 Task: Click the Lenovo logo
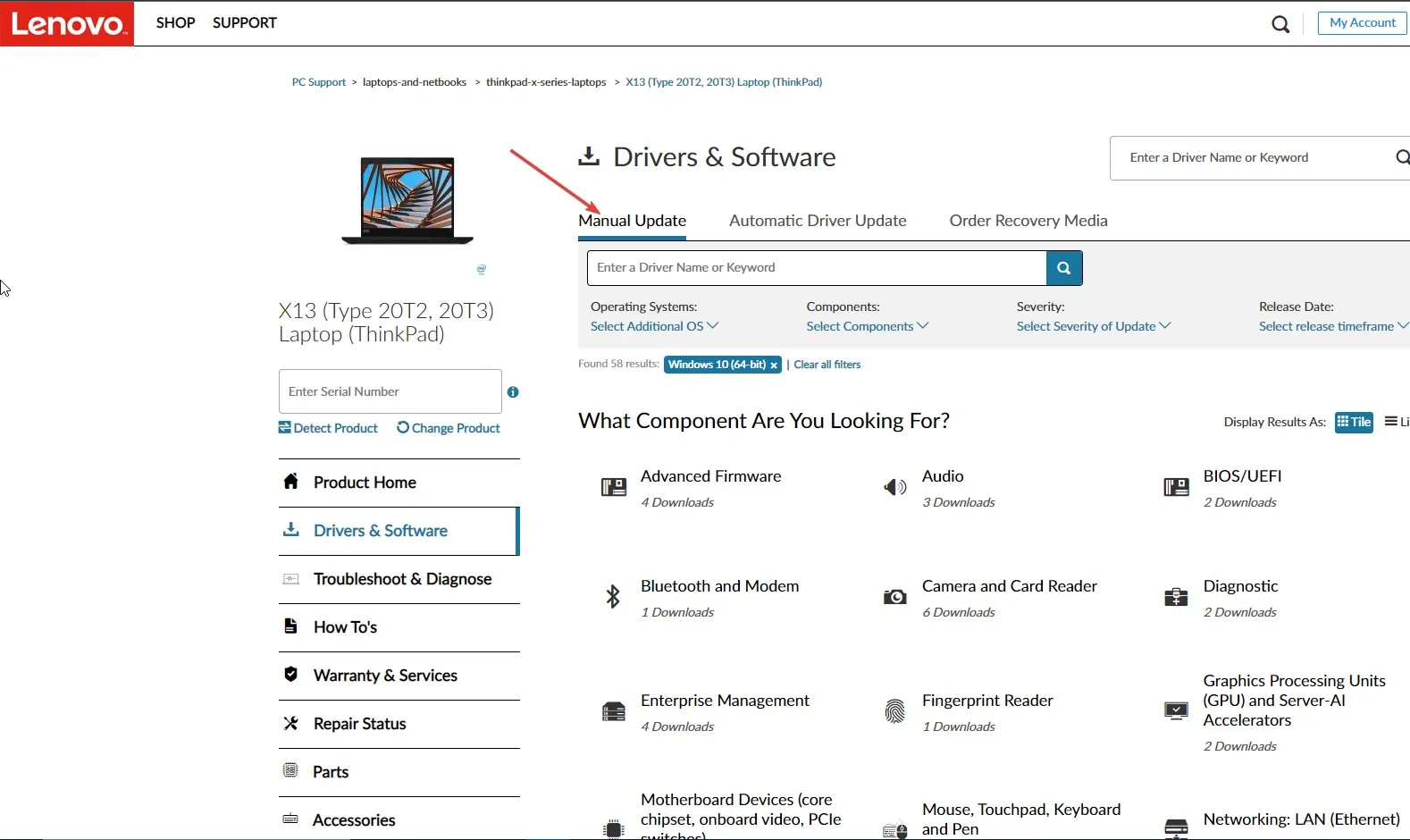coord(67,23)
